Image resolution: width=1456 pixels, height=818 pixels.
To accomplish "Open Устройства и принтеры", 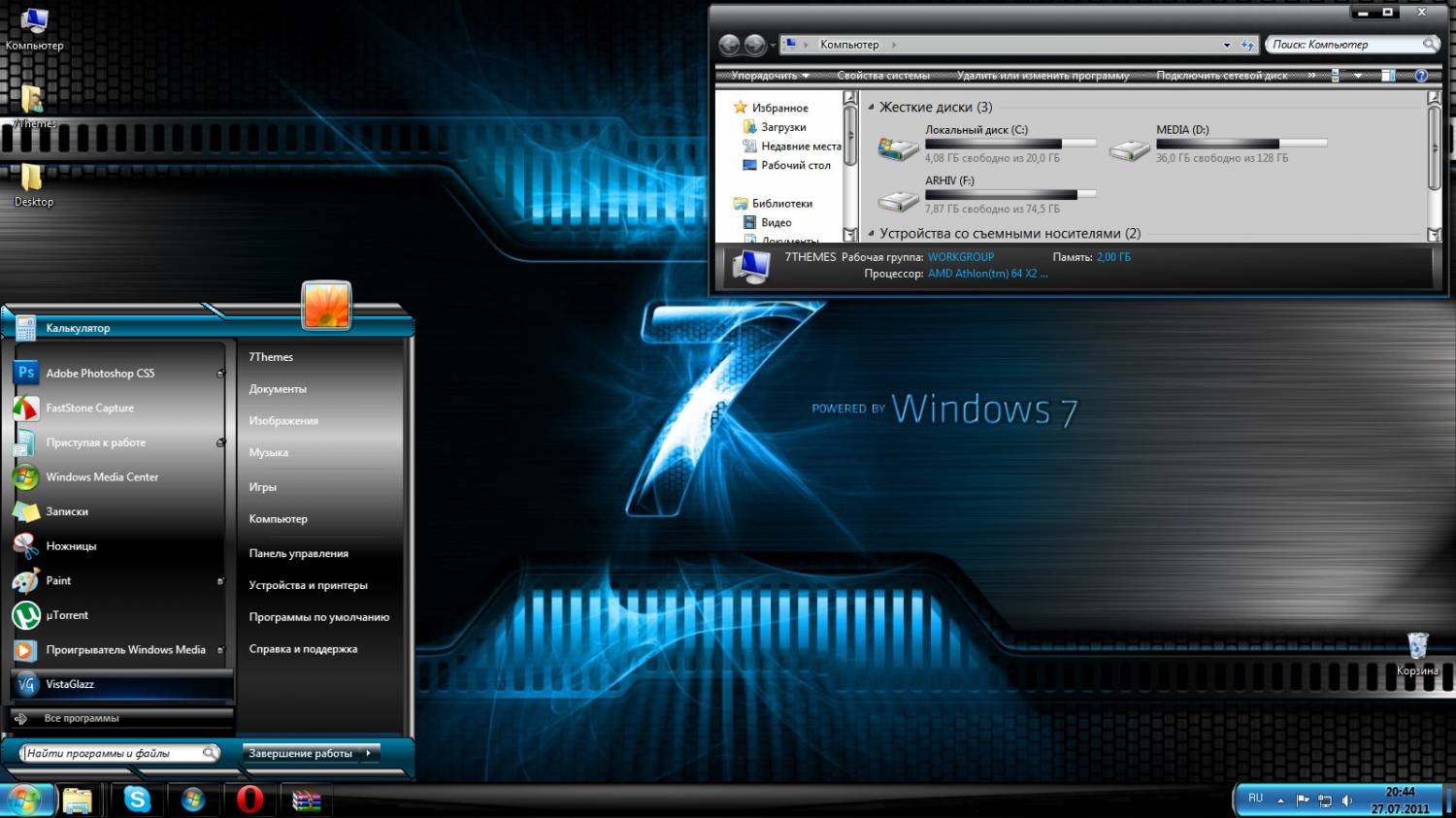I will (x=308, y=585).
